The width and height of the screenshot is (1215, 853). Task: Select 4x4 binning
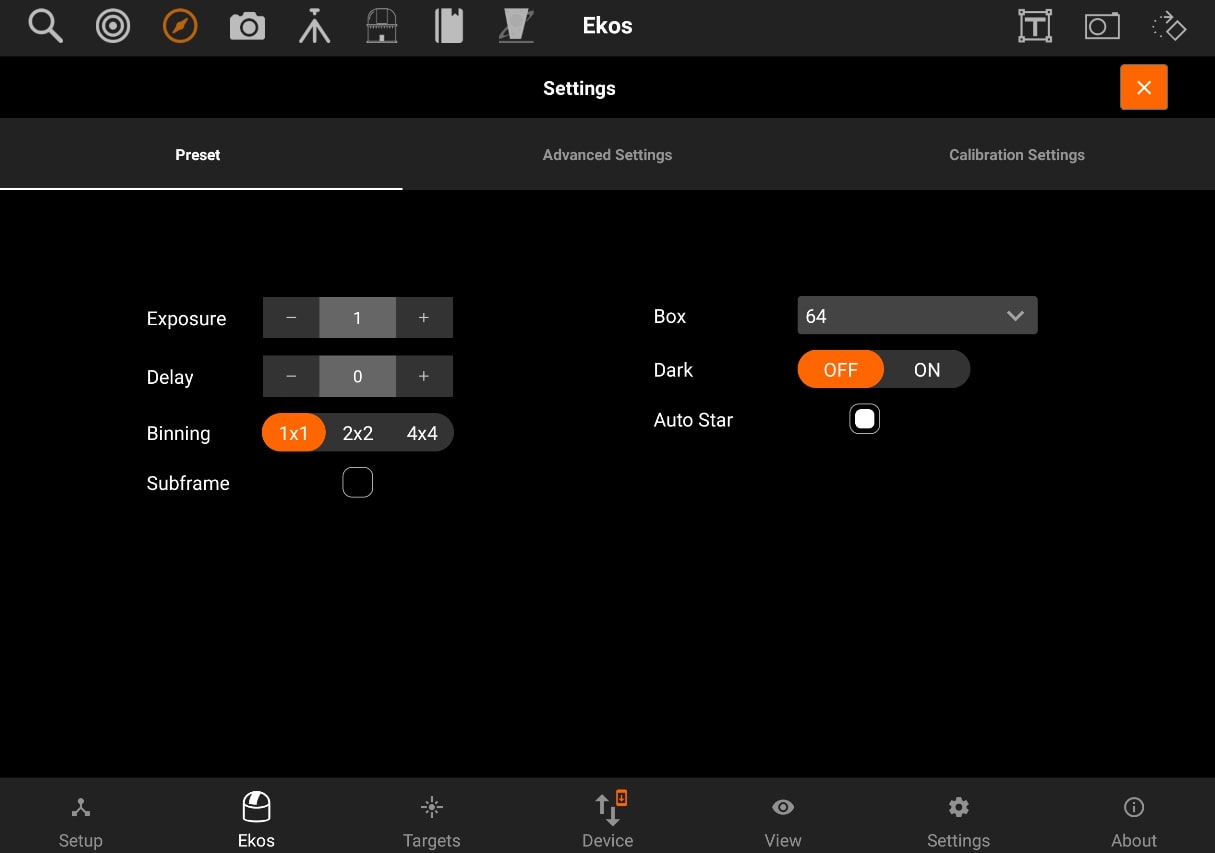(422, 433)
